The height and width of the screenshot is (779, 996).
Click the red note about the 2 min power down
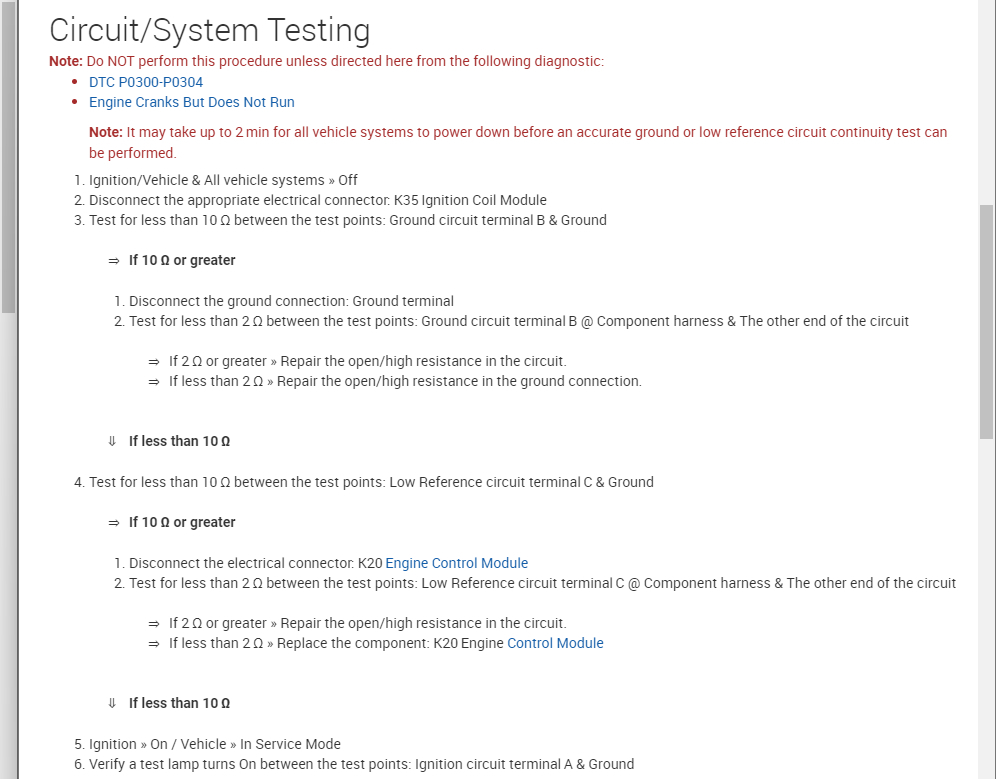[518, 142]
